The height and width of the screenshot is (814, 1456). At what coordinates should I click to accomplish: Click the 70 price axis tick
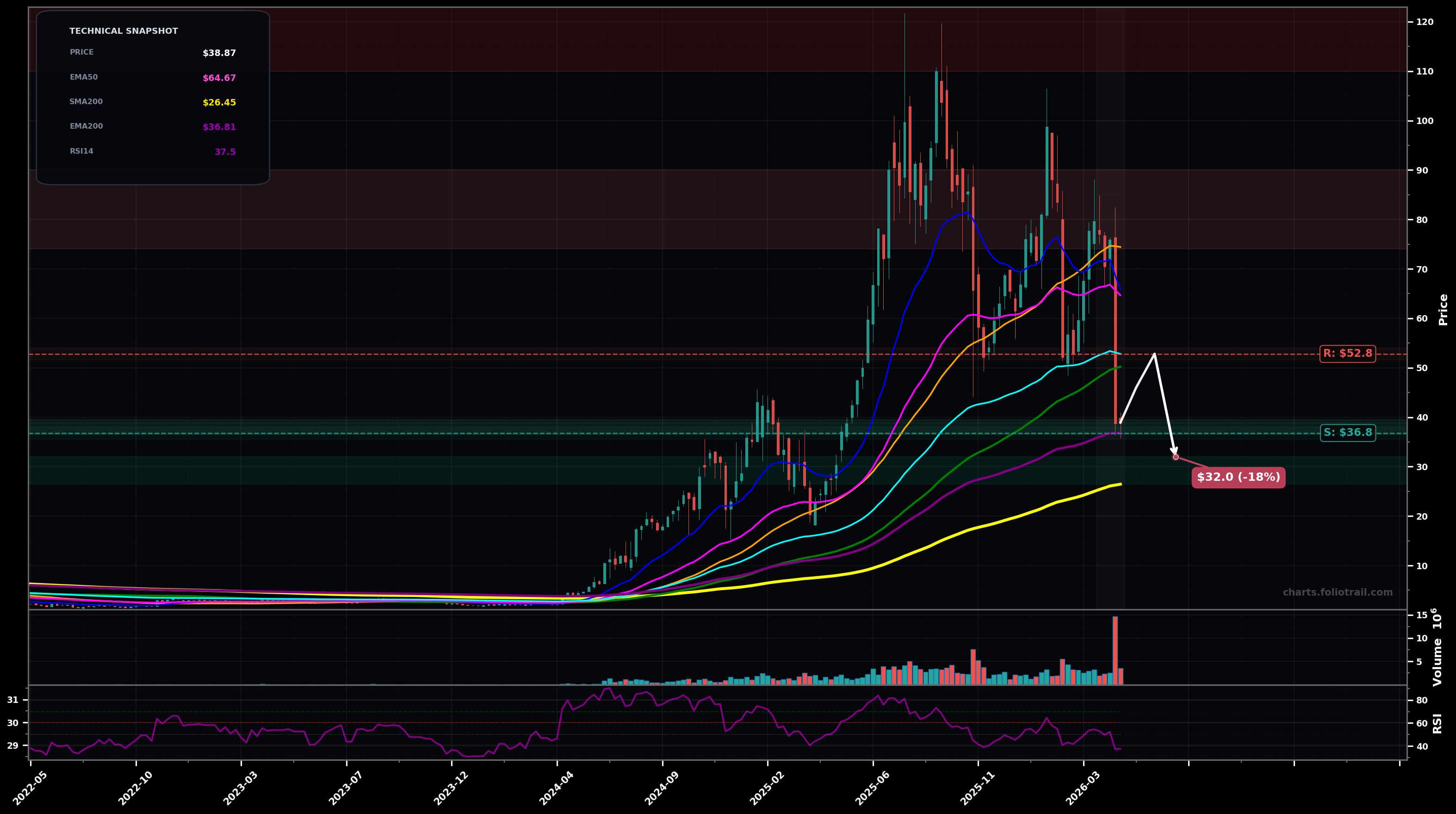tap(1421, 269)
